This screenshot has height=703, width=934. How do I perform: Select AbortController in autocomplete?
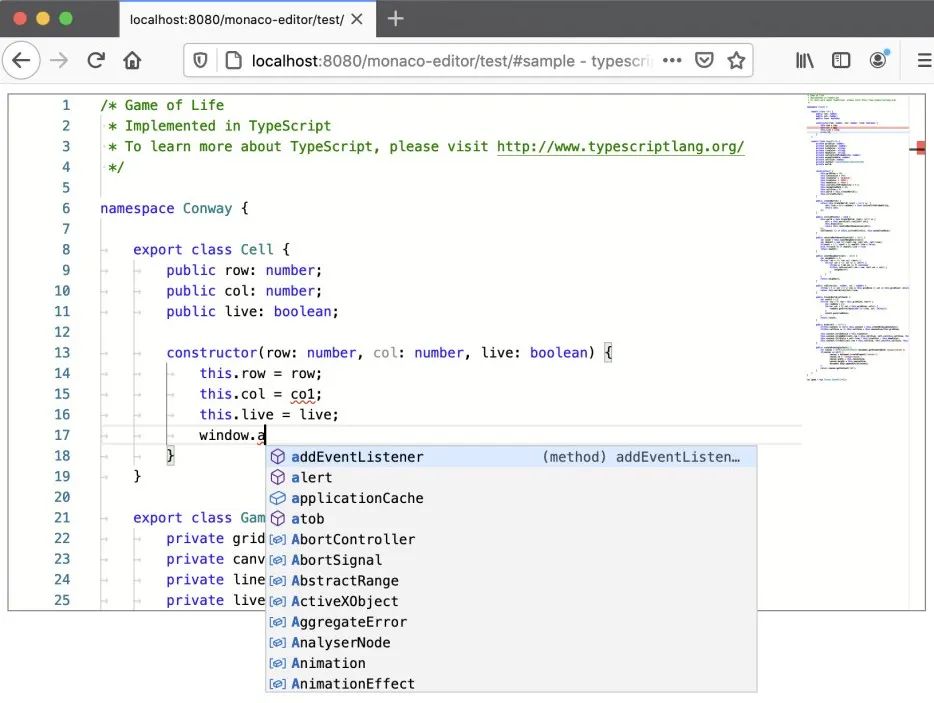click(511, 540)
